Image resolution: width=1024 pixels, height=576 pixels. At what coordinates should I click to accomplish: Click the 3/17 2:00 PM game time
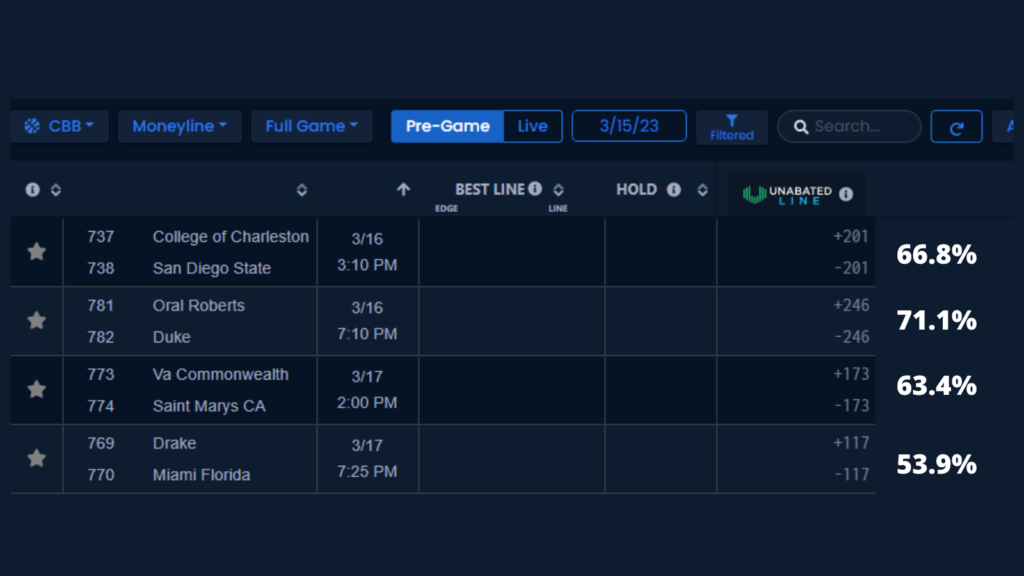pyautogui.click(x=367, y=390)
